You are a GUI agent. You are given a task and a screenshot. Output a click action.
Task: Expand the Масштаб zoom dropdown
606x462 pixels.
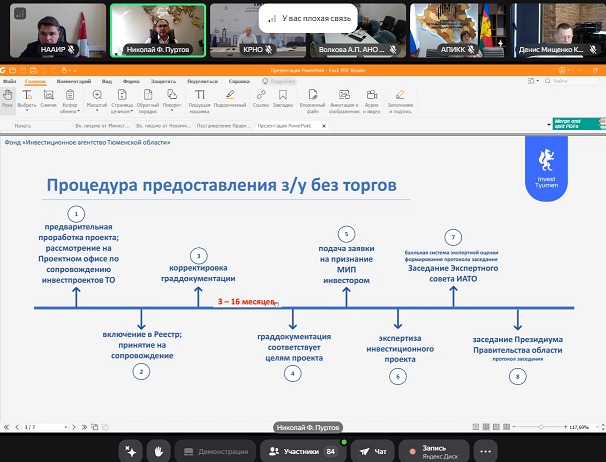click(x=97, y=98)
